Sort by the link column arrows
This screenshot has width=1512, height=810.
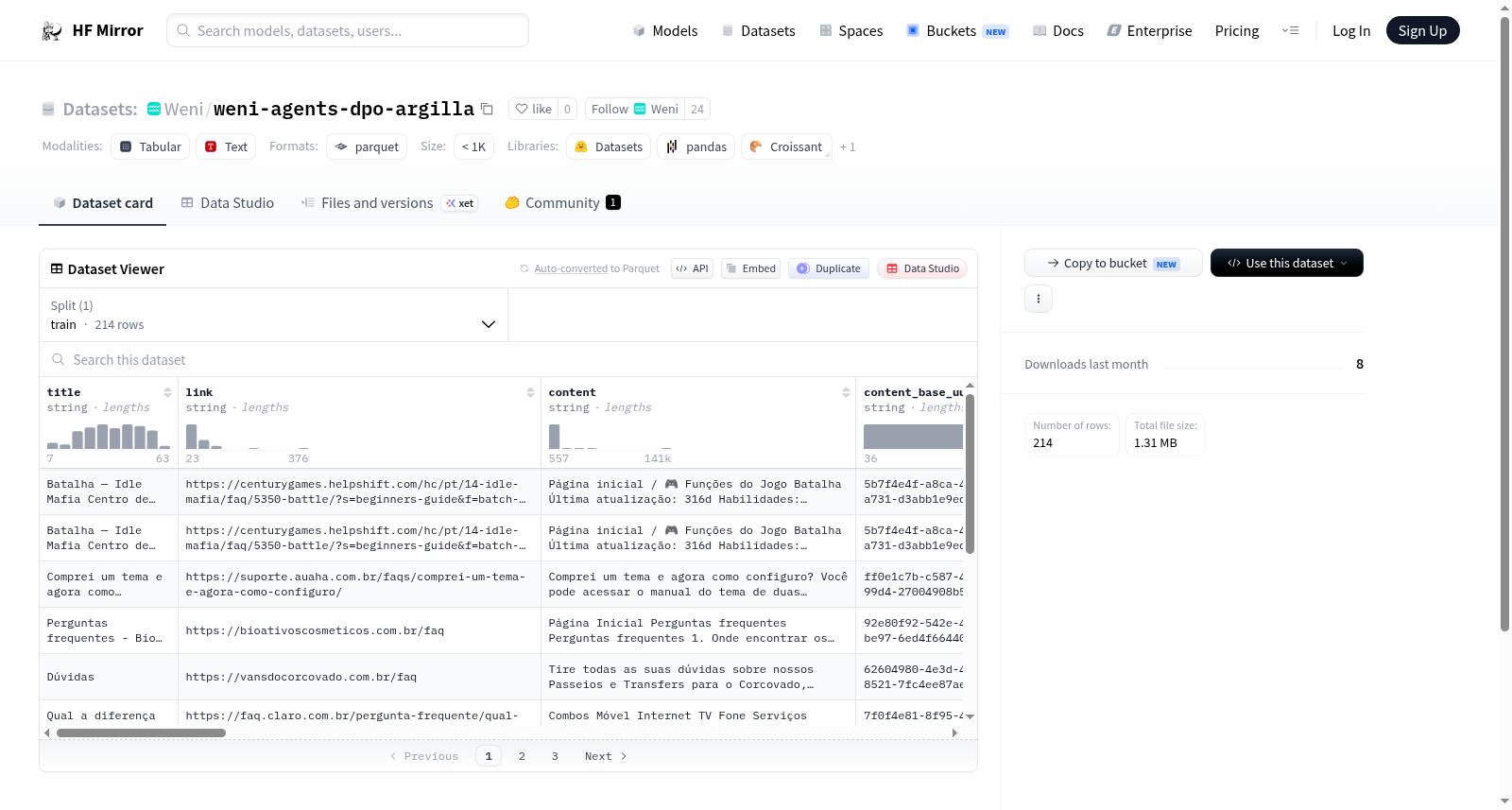point(530,392)
